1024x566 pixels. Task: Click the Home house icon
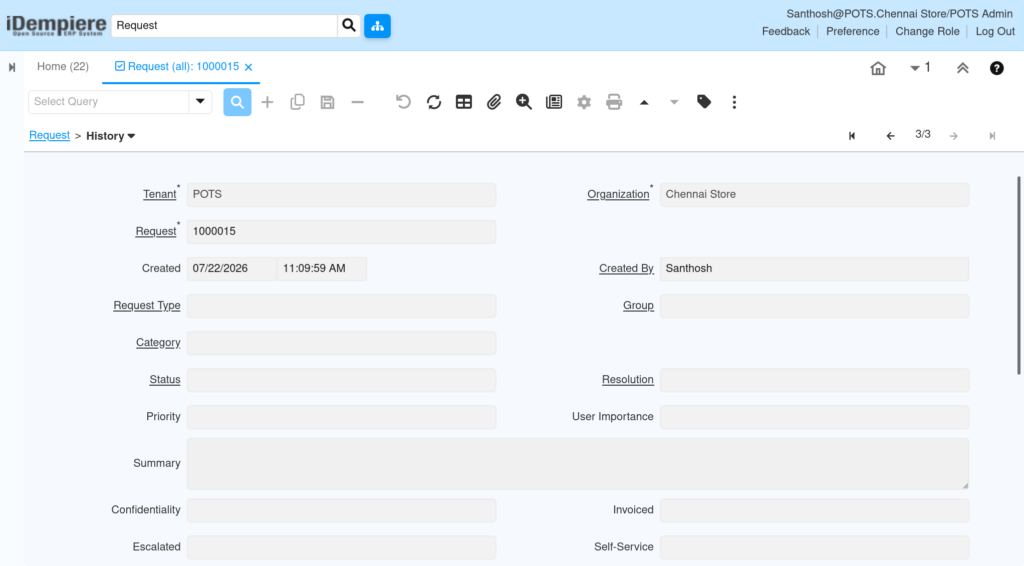coord(878,68)
